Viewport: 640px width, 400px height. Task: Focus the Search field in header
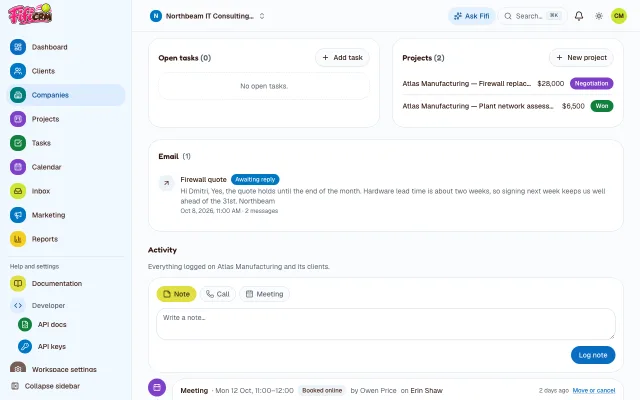coord(532,16)
